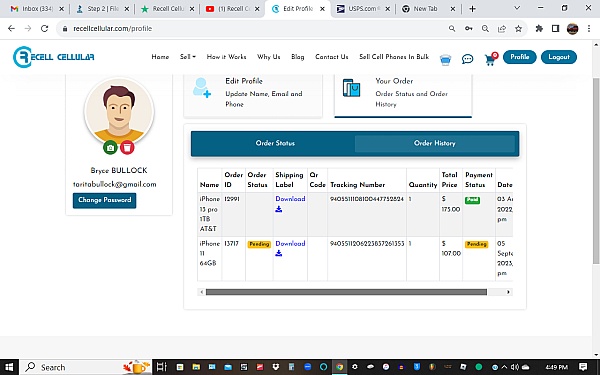Screen dimensions: 600x375
Task: Expand the Sell dropdown menu
Action: (x=188, y=57)
